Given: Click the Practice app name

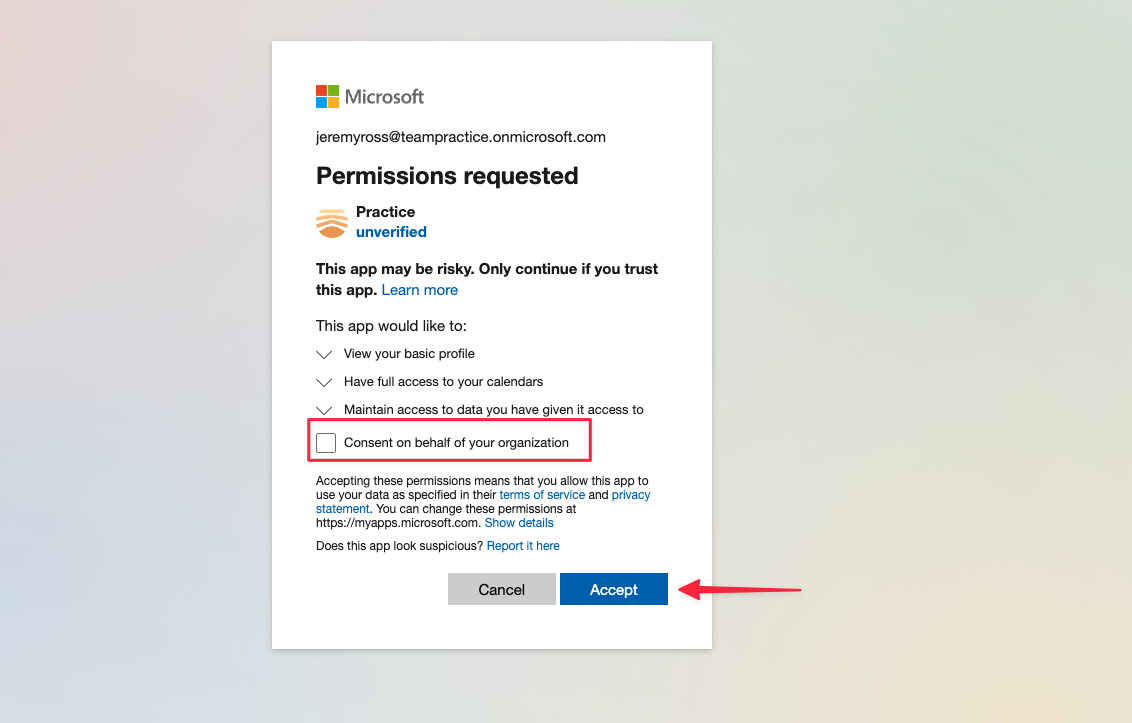Looking at the screenshot, I should click(386, 212).
